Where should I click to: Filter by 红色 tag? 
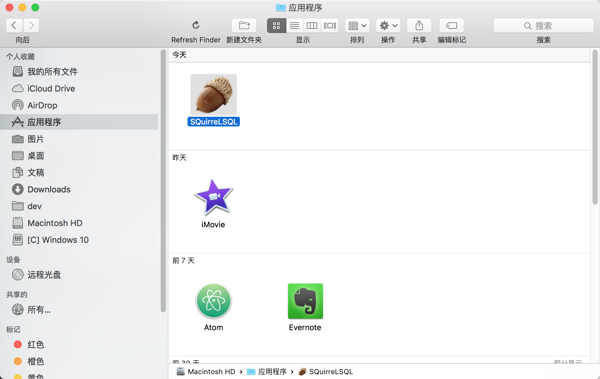[79, 345]
